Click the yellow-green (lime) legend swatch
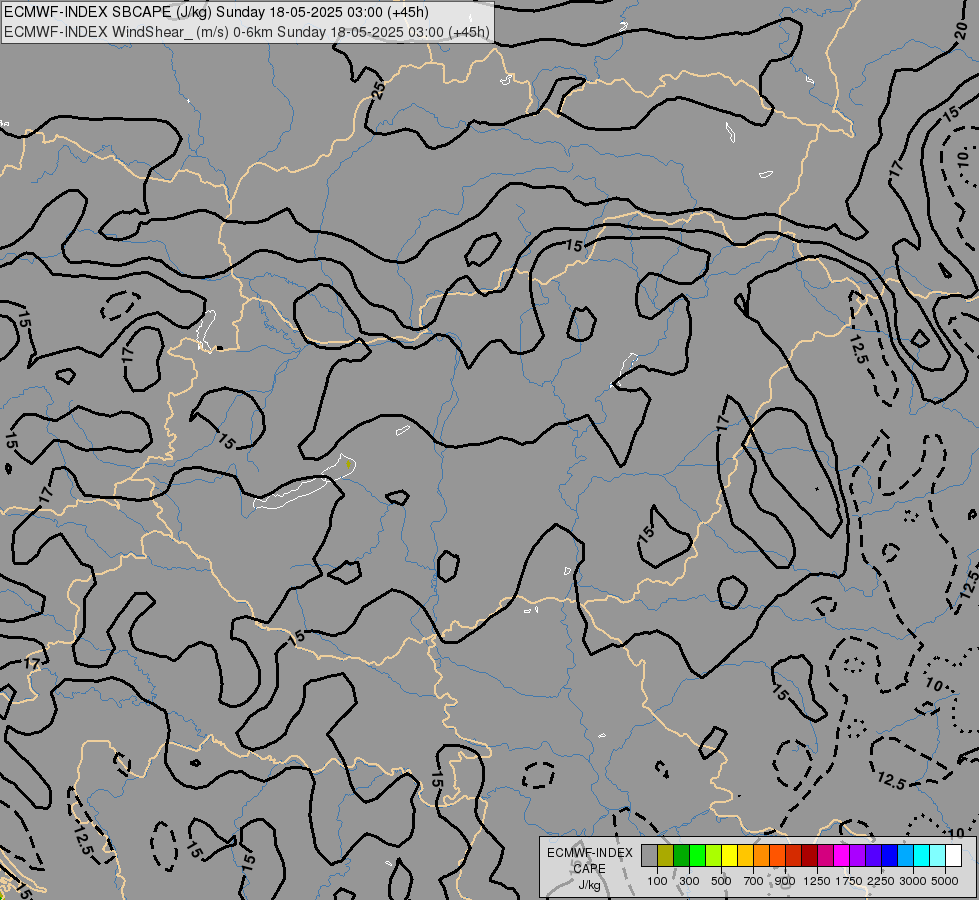 click(x=714, y=855)
